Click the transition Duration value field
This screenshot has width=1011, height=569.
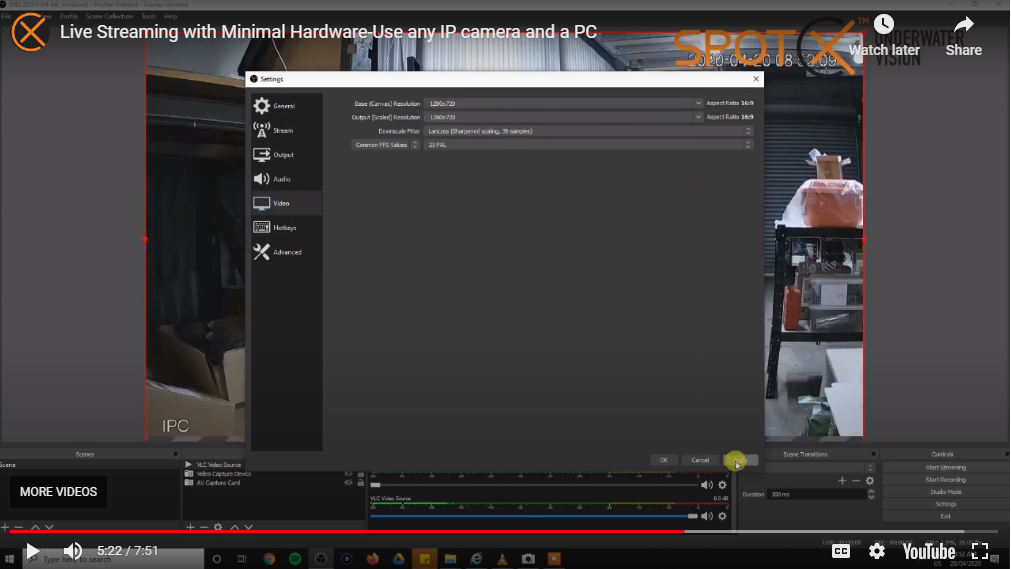[817, 495]
